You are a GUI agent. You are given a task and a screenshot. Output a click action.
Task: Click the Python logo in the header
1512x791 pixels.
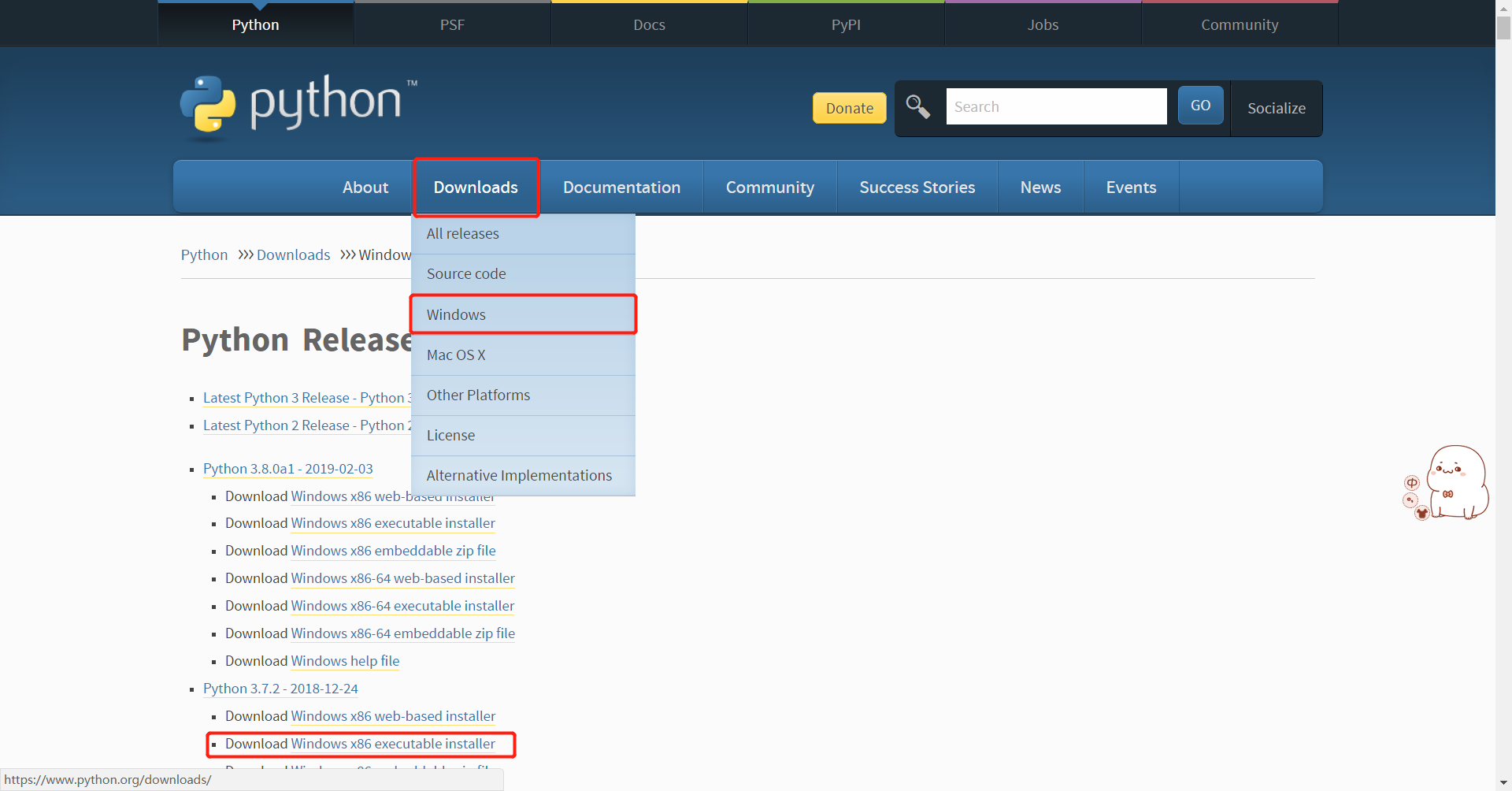298,106
